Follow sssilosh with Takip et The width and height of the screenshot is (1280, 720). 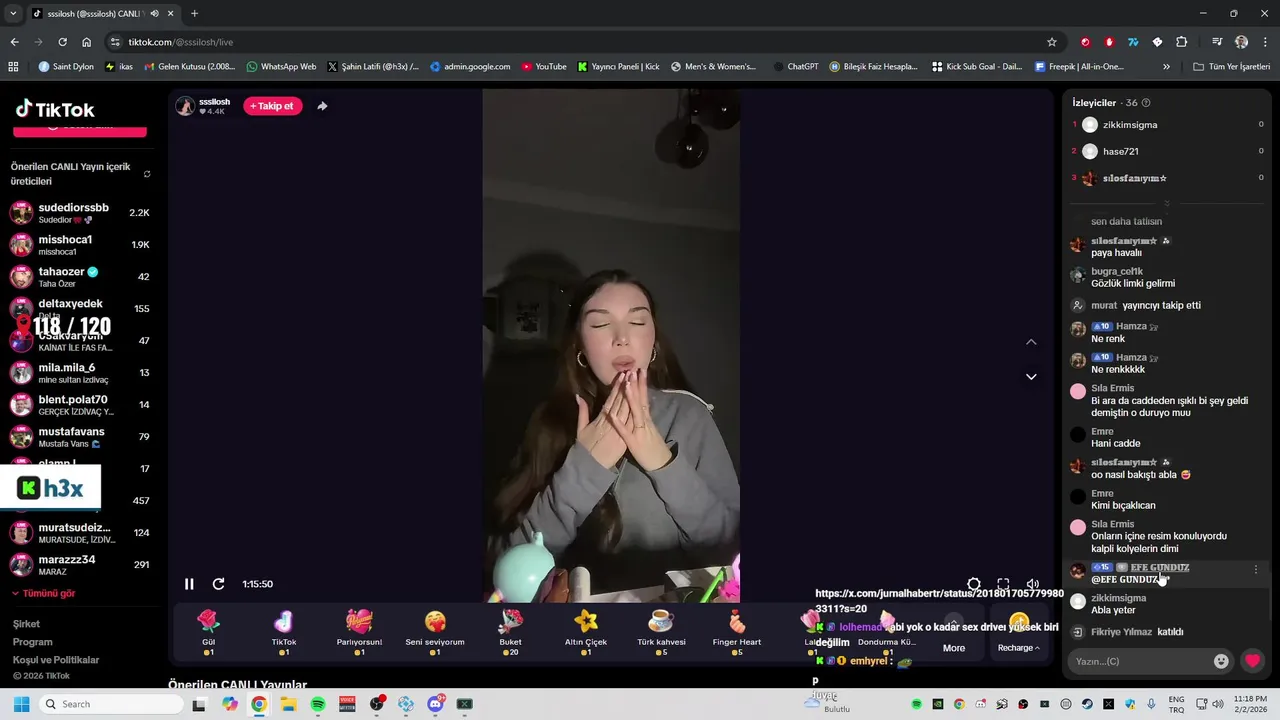click(273, 106)
